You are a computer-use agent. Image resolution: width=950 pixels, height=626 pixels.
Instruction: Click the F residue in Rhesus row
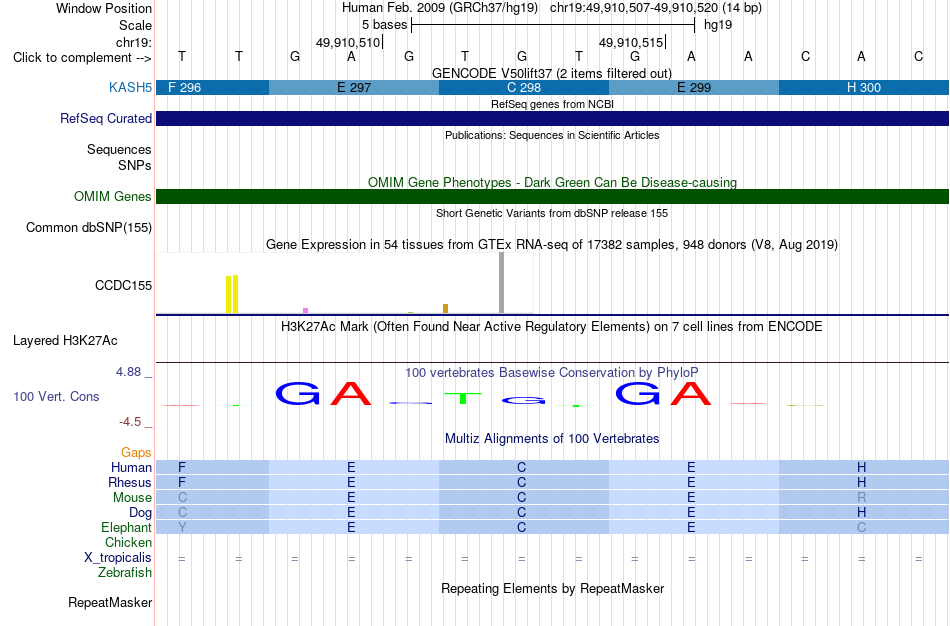182,482
